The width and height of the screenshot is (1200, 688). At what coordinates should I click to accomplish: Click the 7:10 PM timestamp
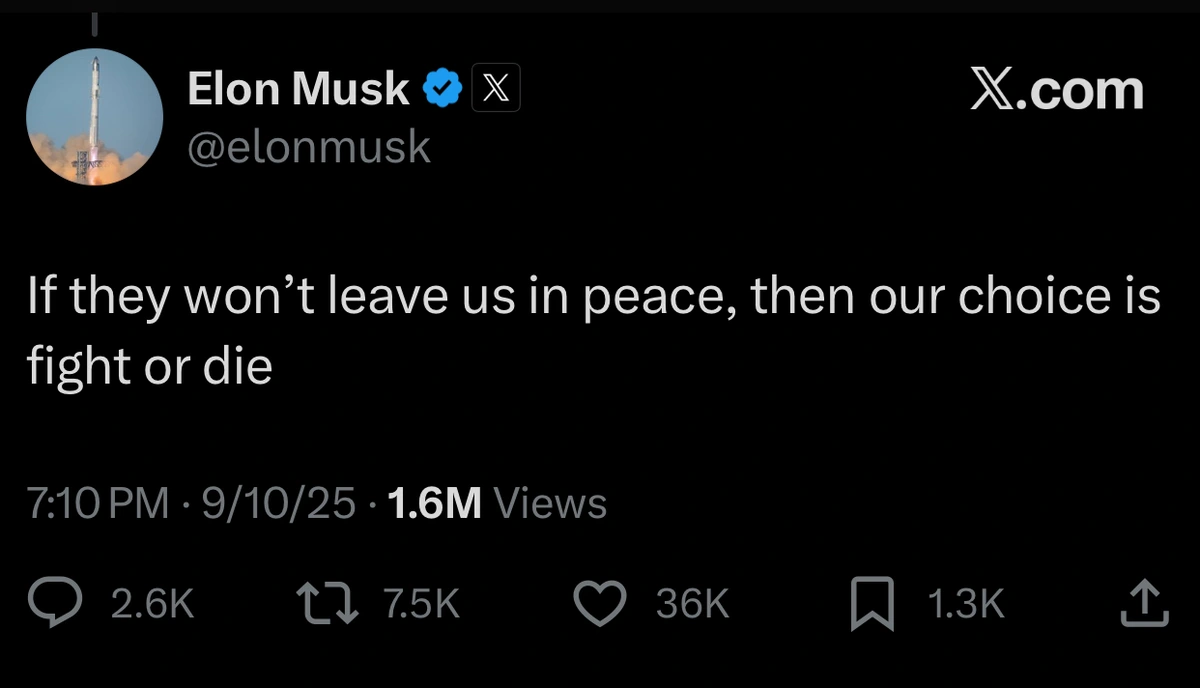[x=98, y=503]
